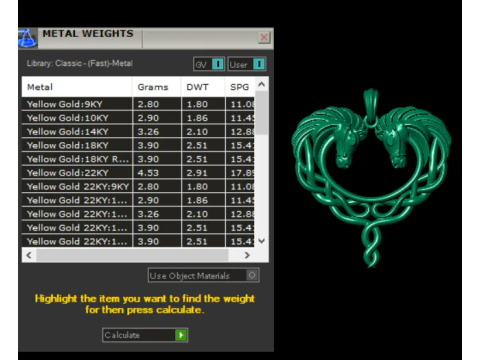The width and height of the screenshot is (480, 360).
Task: Sort by the Metal column header
Action: tap(77, 87)
